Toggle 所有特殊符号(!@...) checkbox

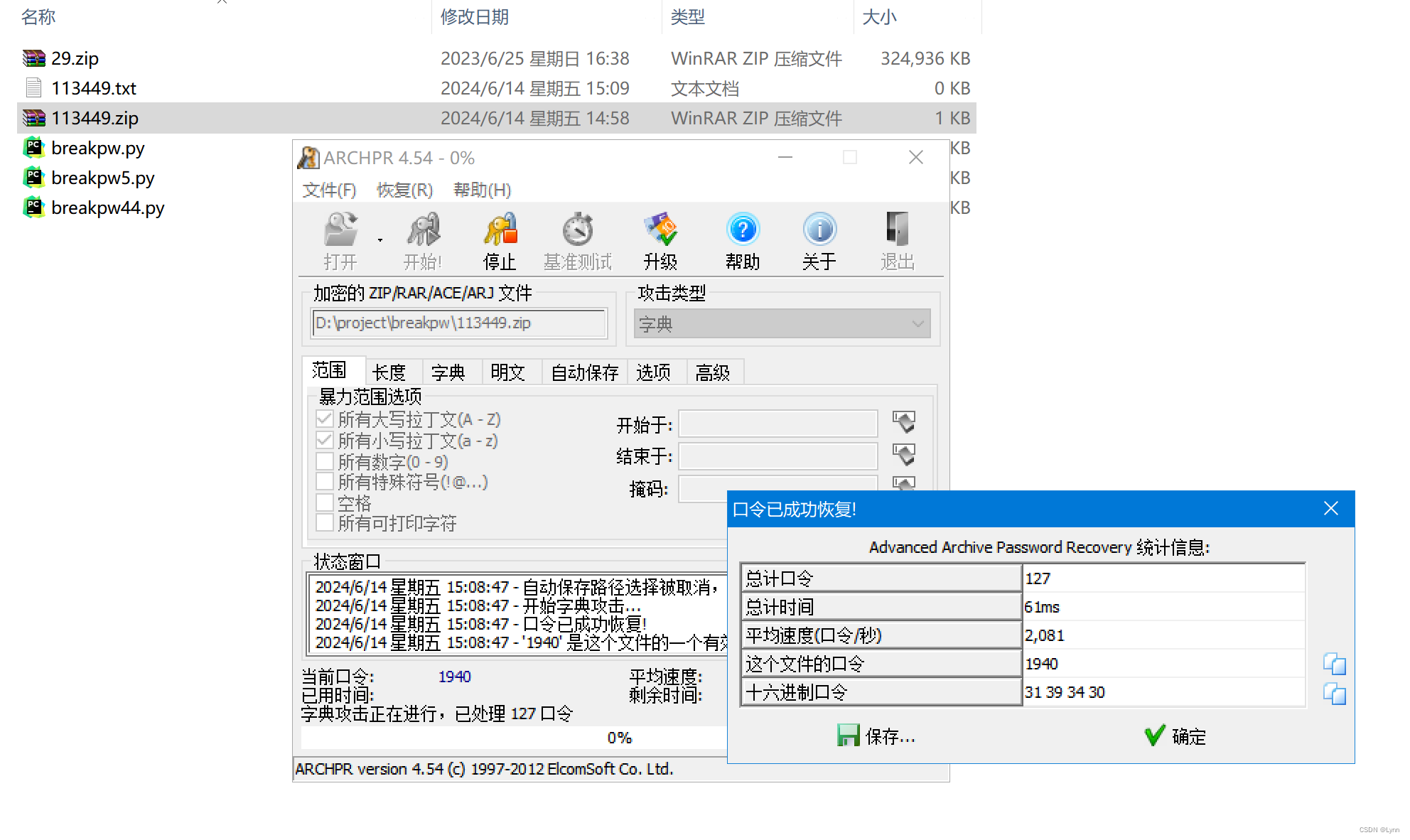point(325,481)
